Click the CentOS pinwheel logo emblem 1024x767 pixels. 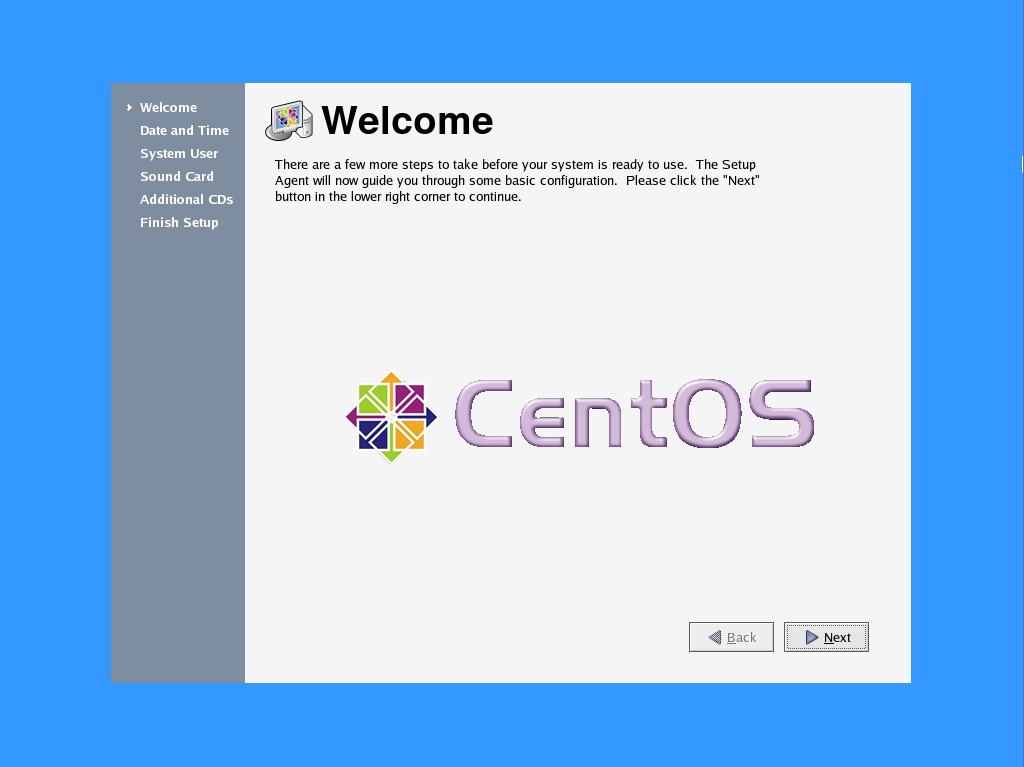coord(391,417)
